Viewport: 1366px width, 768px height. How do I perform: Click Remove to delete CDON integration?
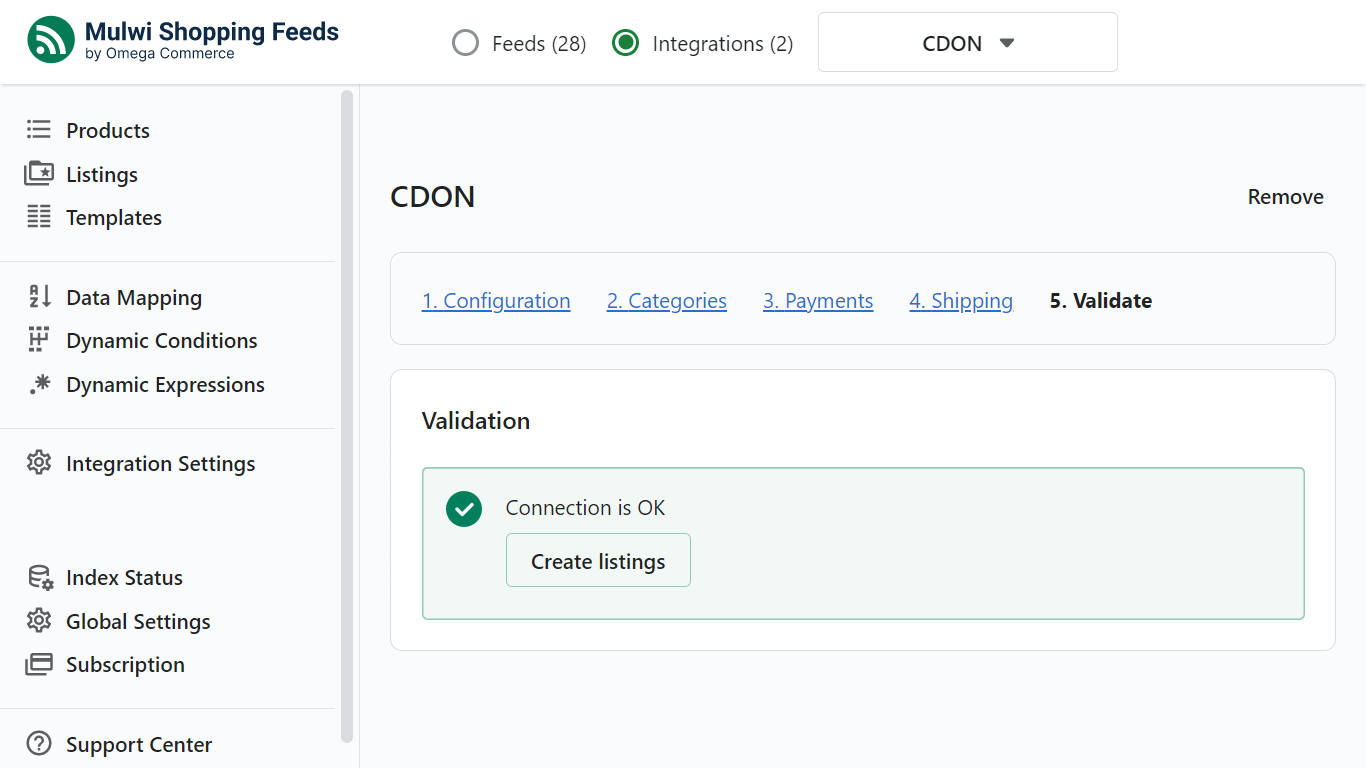[x=1286, y=197]
